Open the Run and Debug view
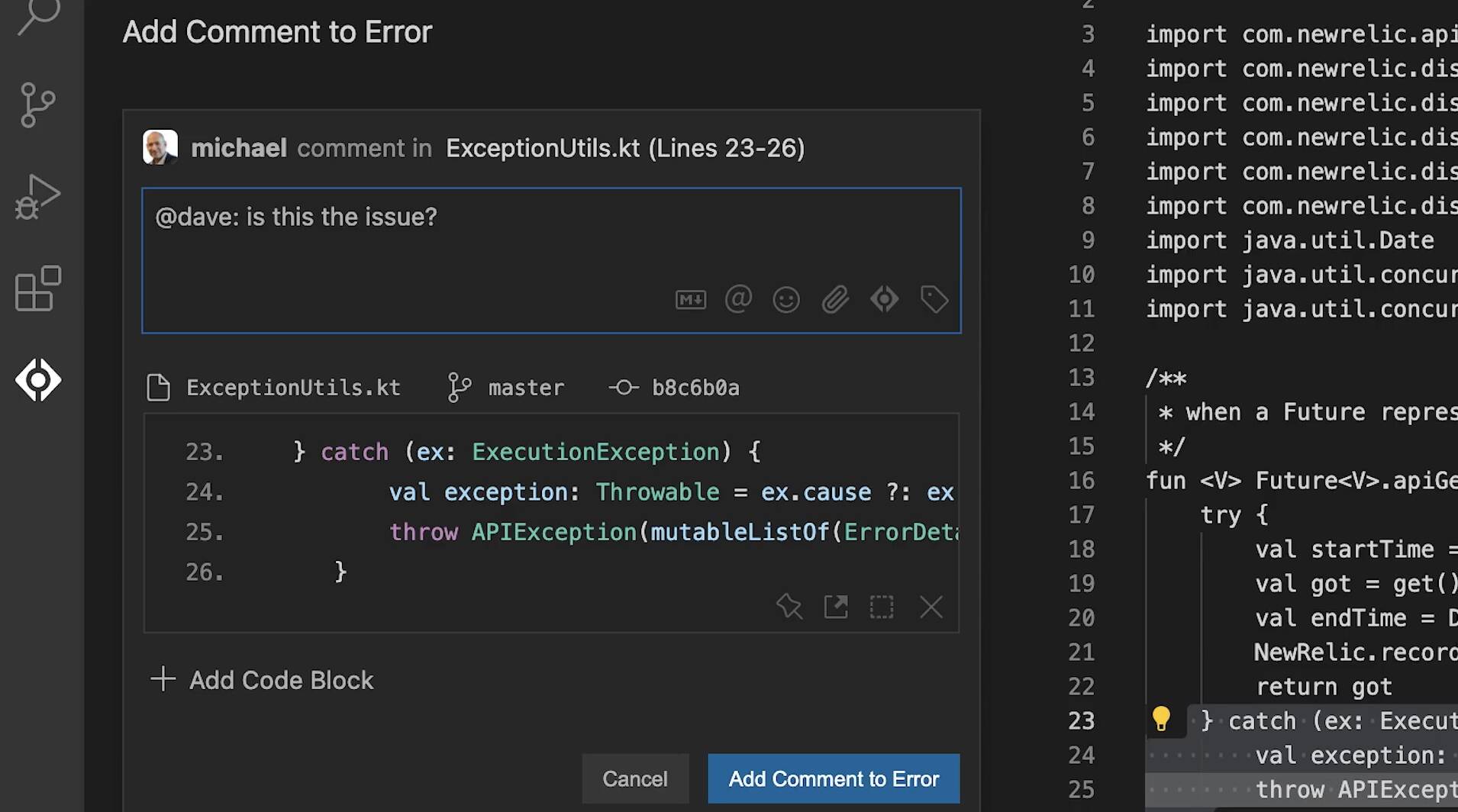 37,197
